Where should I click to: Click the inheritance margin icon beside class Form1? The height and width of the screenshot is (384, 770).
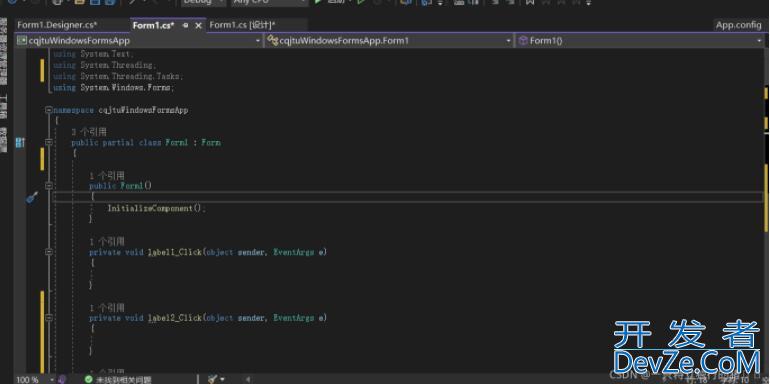pyautogui.click(x=20, y=142)
